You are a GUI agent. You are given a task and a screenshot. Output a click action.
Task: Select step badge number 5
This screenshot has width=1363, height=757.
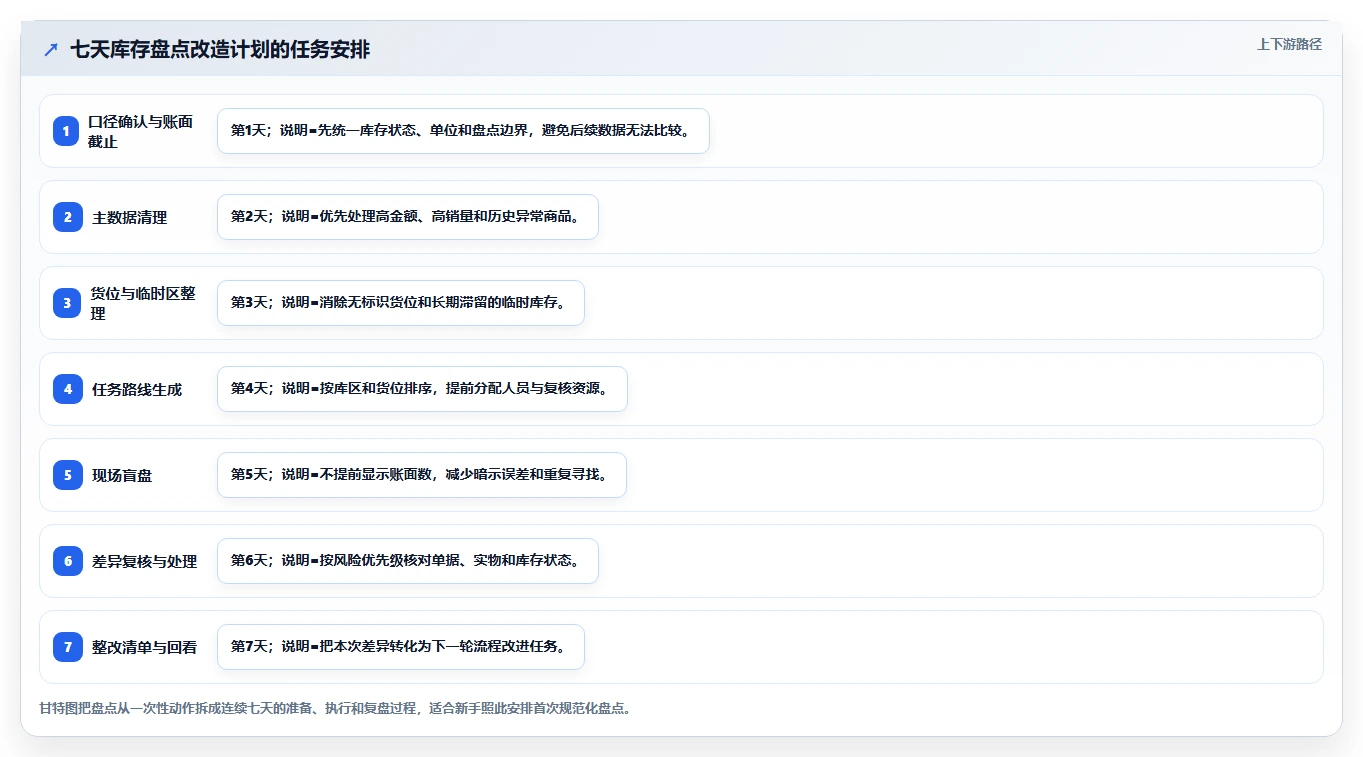(67, 475)
